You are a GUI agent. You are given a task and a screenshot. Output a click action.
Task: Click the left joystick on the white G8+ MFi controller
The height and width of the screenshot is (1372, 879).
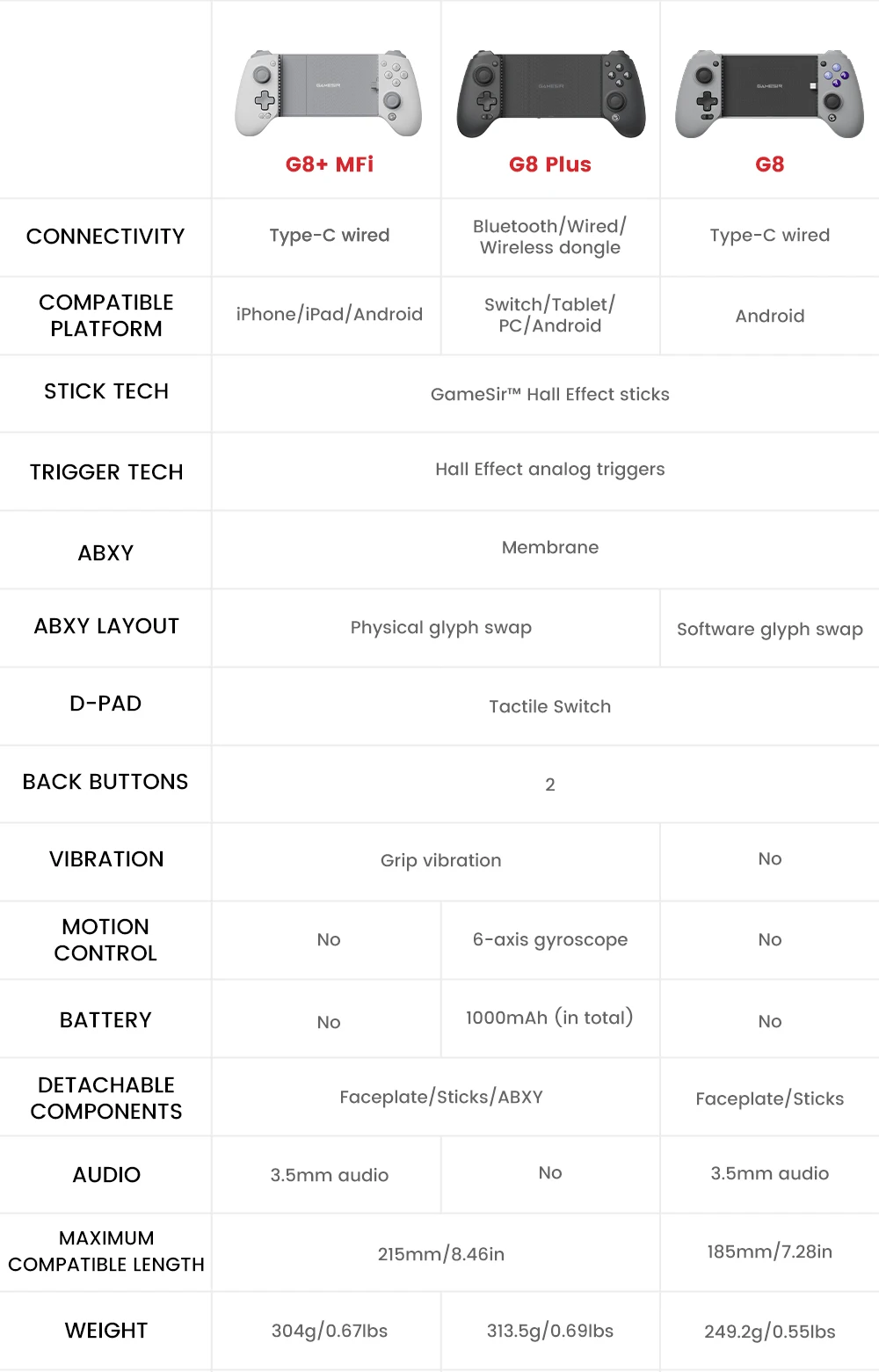pyautogui.click(x=261, y=76)
